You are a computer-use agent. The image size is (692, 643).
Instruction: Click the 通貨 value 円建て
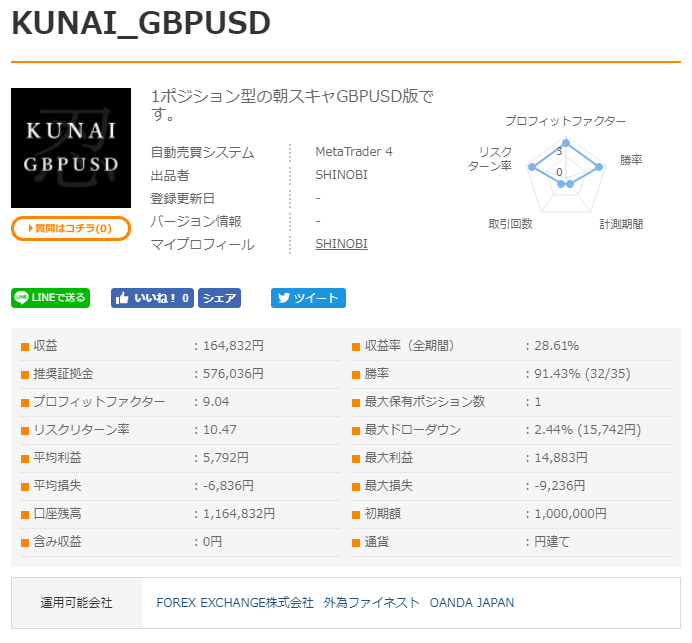552,541
